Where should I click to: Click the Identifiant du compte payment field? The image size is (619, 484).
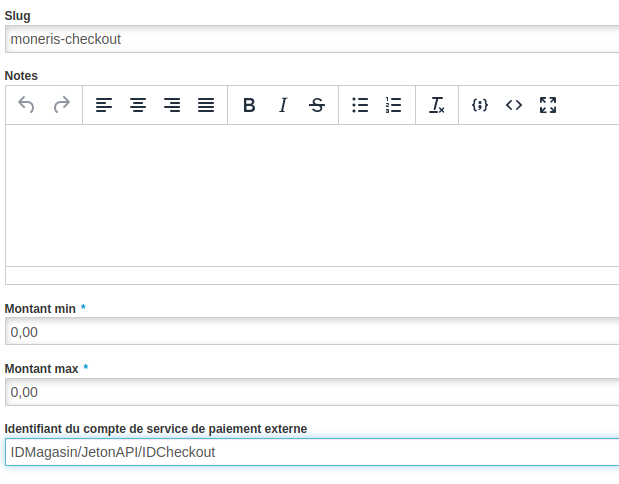pyautogui.click(x=310, y=452)
